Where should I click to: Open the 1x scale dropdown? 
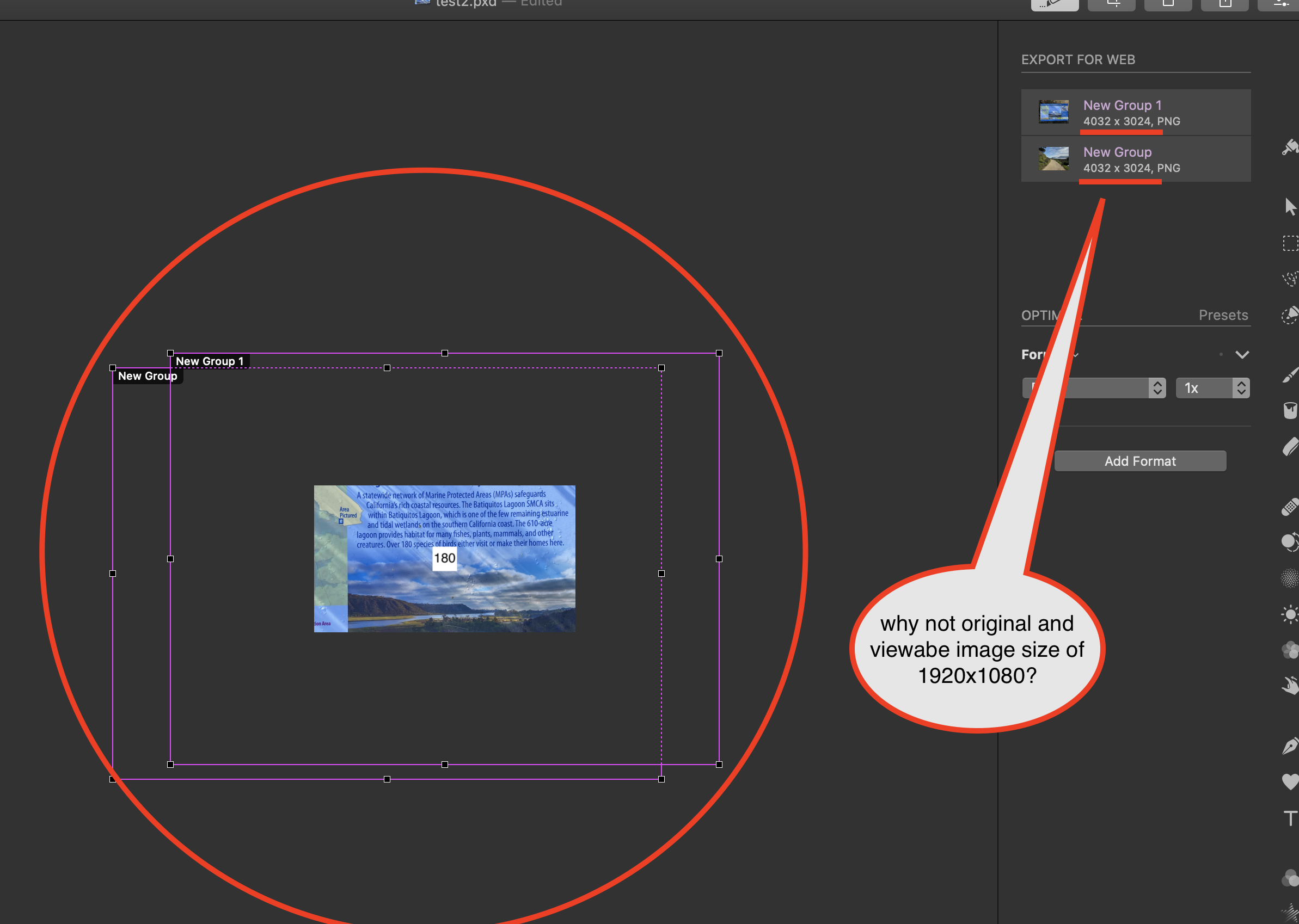[x=1212, y=388]
